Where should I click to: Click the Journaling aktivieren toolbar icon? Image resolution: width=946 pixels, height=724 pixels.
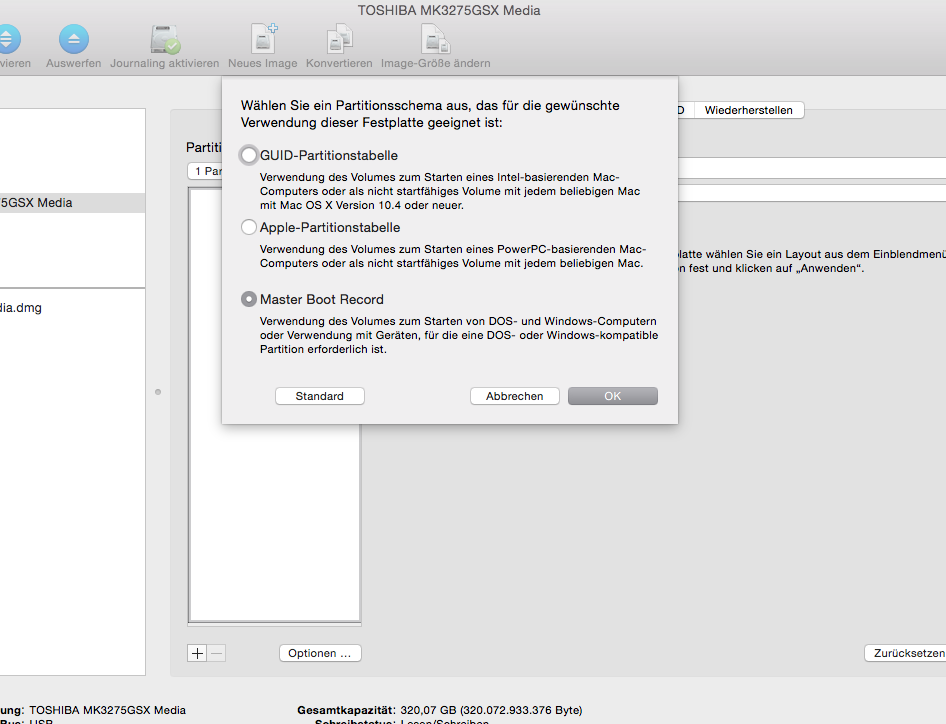point(165,39)
